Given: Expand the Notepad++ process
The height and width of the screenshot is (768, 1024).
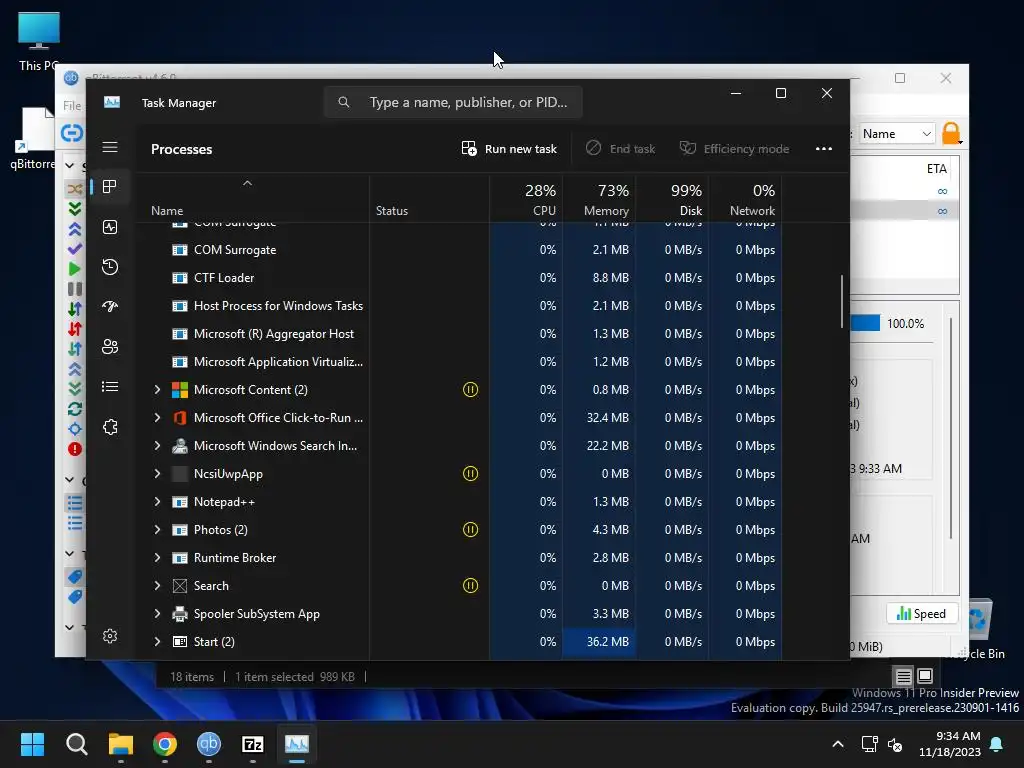Looking at the screenshot, I should tap(157, 502).
